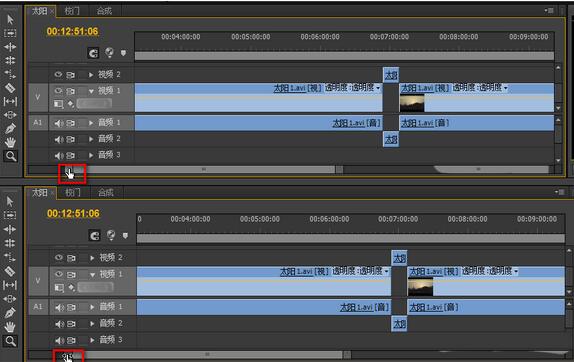Toggle 视频 1 eye visibility in lower timeline
The width and height of the screenshot is (574, 362).
pyautogui.click(x=59, y=274)
